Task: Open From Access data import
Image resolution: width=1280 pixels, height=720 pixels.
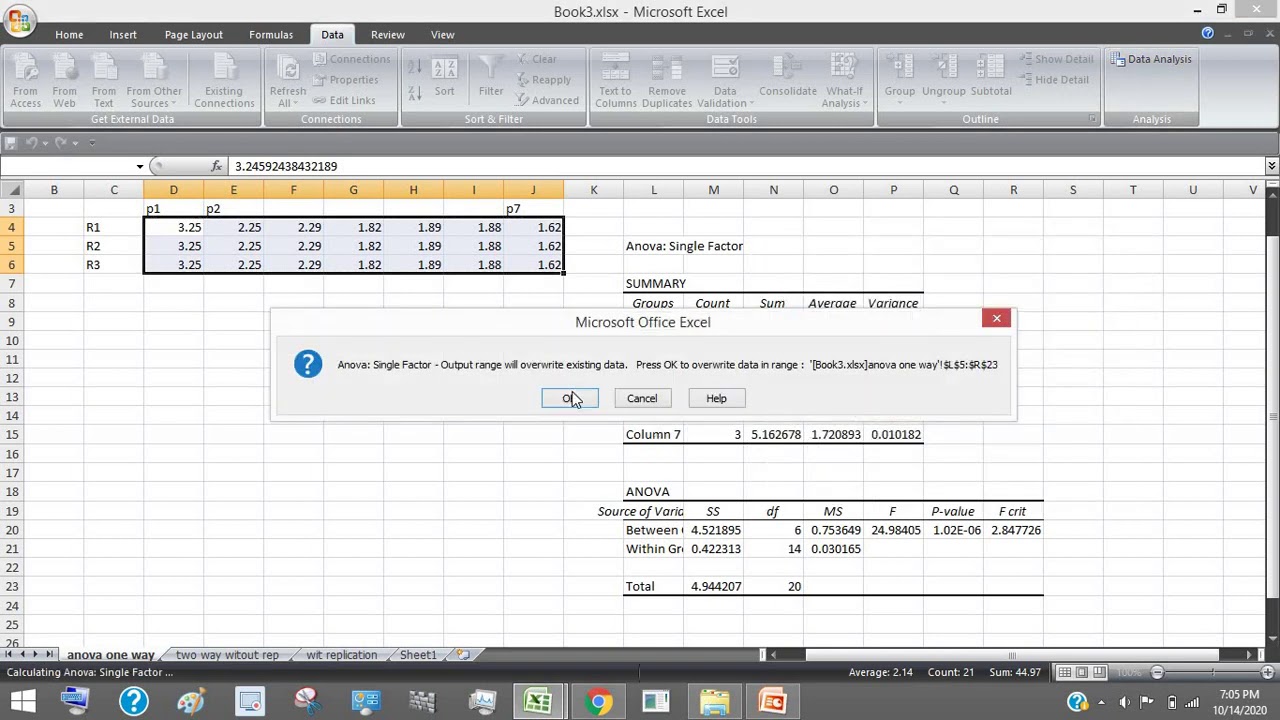Action: 26,81
